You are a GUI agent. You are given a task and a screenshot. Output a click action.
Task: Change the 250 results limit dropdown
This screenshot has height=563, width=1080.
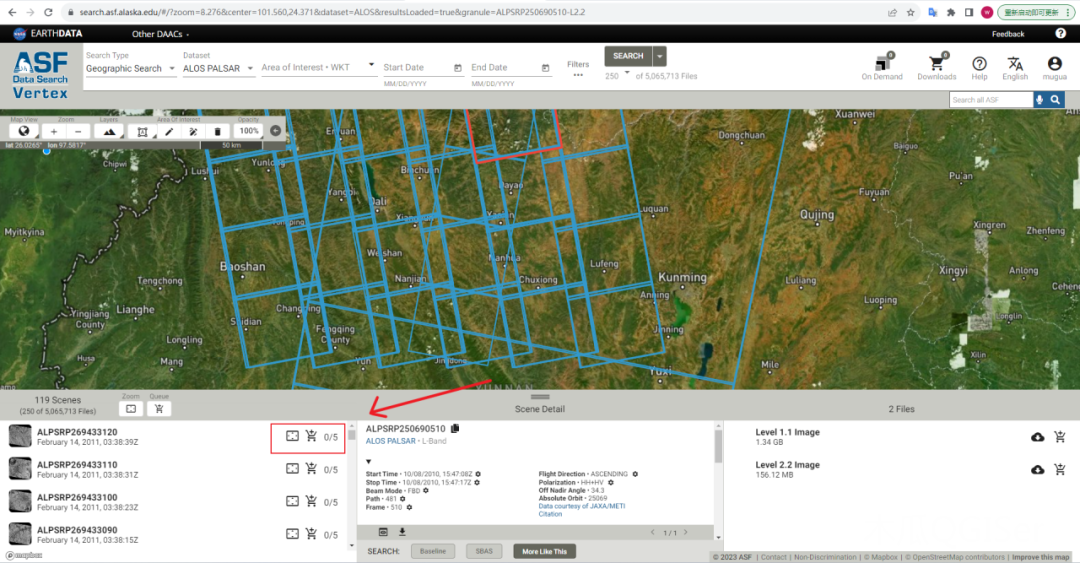[x=617, y=76]
